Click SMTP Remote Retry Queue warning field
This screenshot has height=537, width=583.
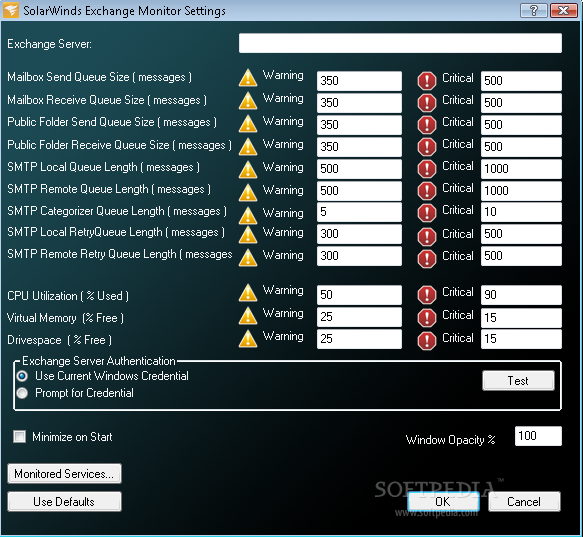tap(359, 256)
